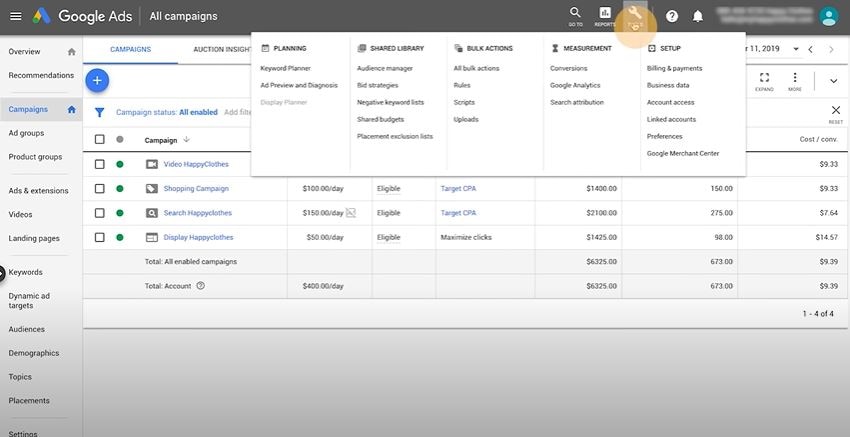Open the Campaign status All enabled filter
This screenshot has width=850, height=437.
tap(167, 112)
